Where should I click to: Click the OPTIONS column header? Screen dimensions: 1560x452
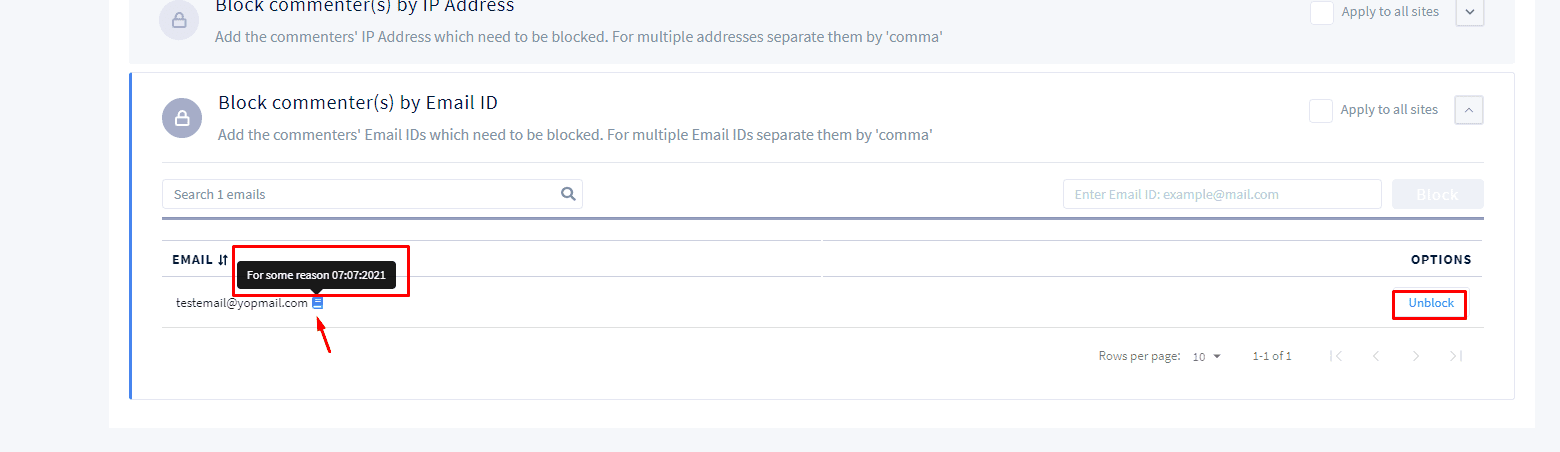1441,260
